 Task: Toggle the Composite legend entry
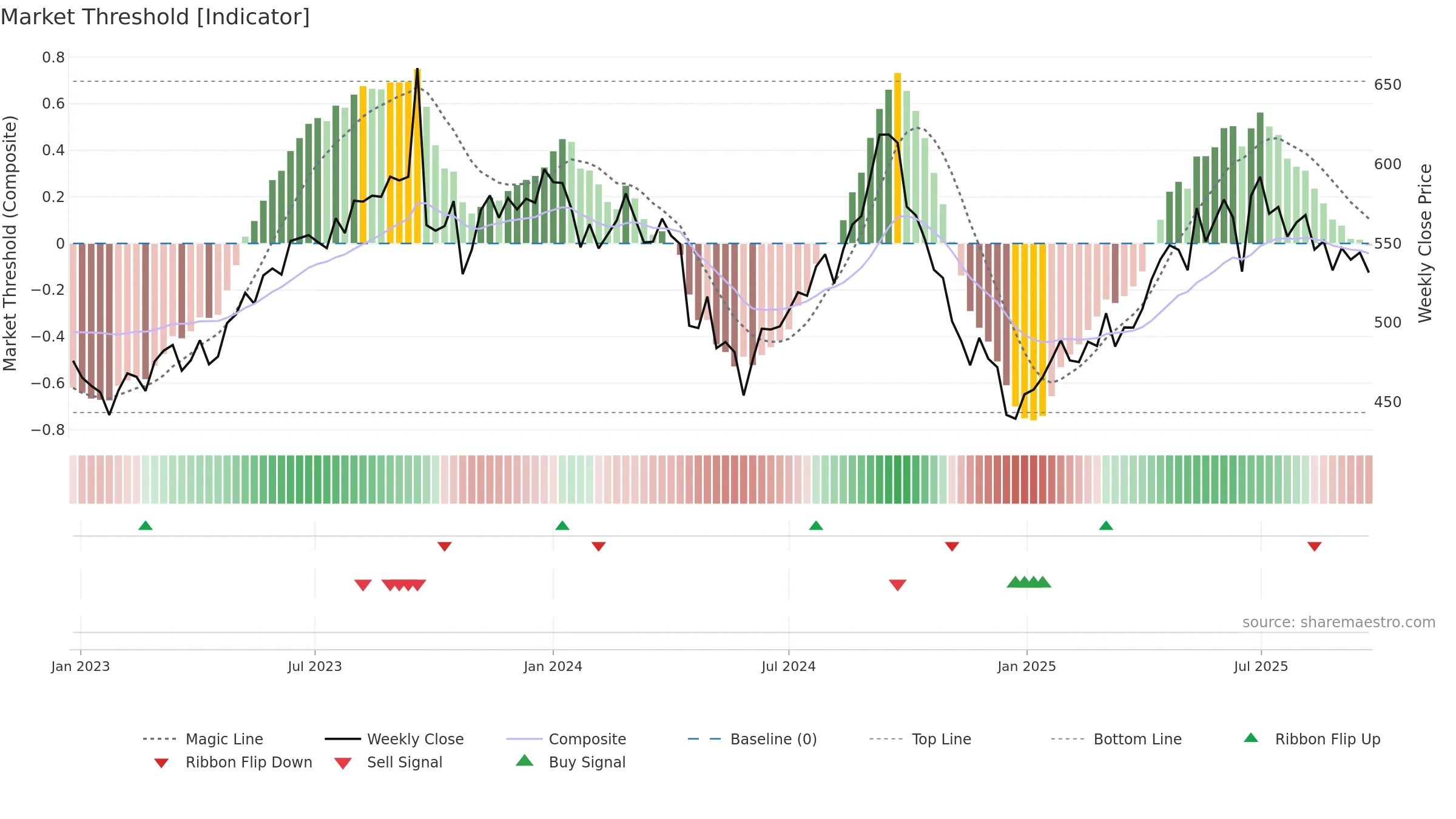click(566, 739)
